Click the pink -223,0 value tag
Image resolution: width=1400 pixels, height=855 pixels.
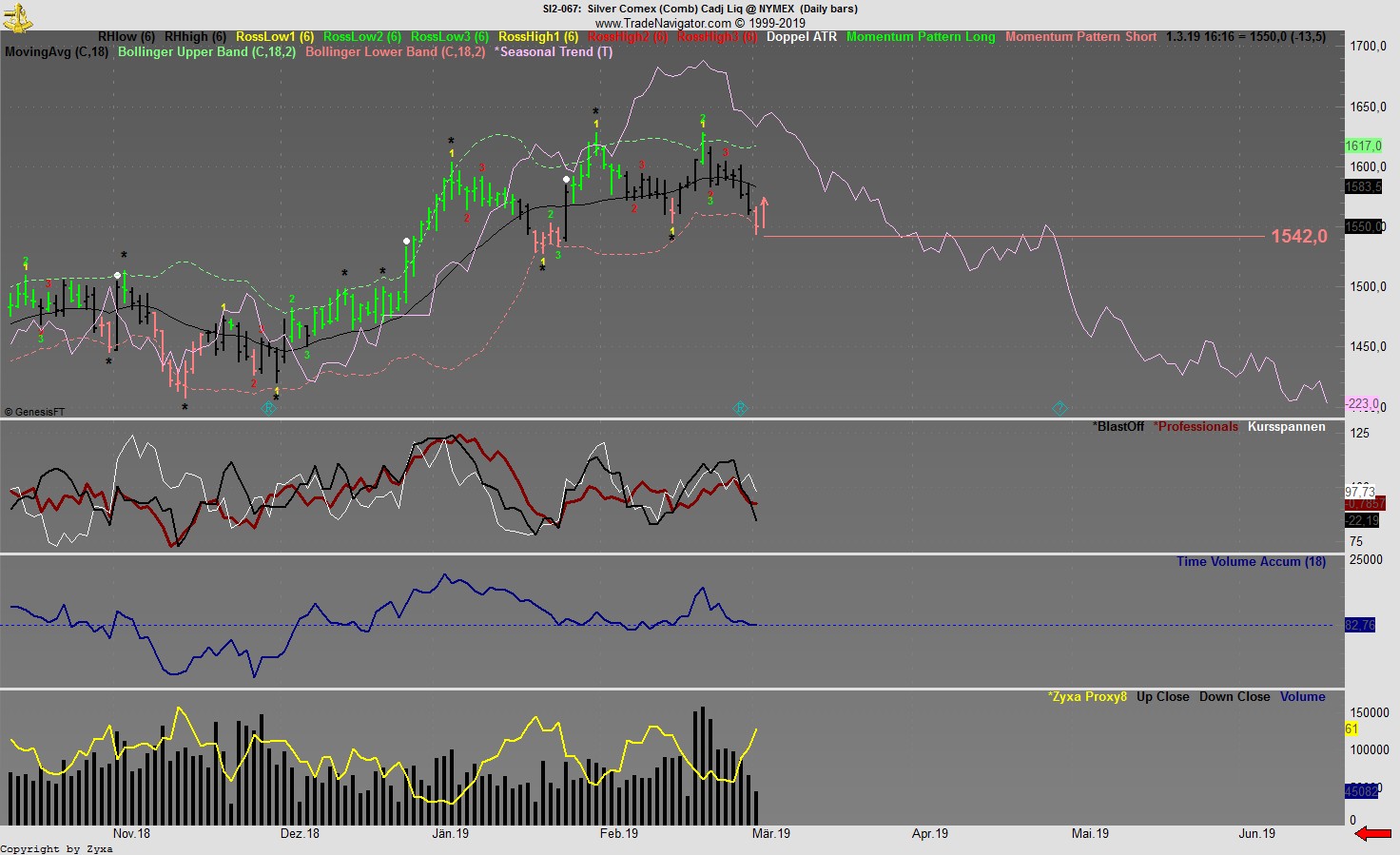pos(1362,404)
